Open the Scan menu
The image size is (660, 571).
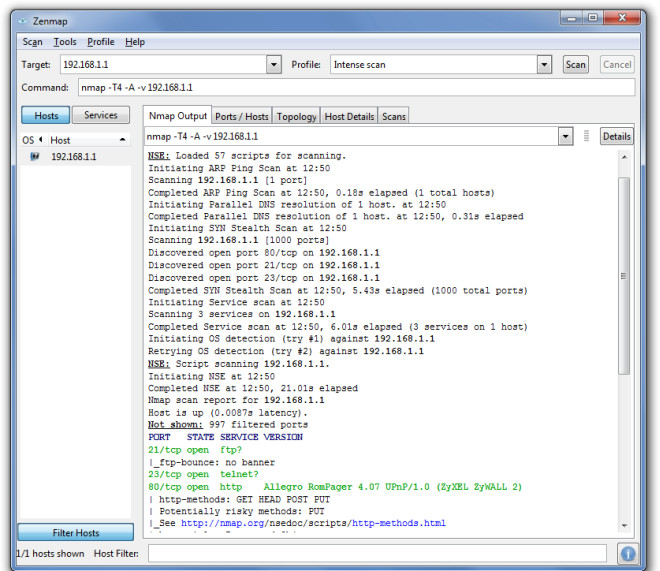click(32, 42)
